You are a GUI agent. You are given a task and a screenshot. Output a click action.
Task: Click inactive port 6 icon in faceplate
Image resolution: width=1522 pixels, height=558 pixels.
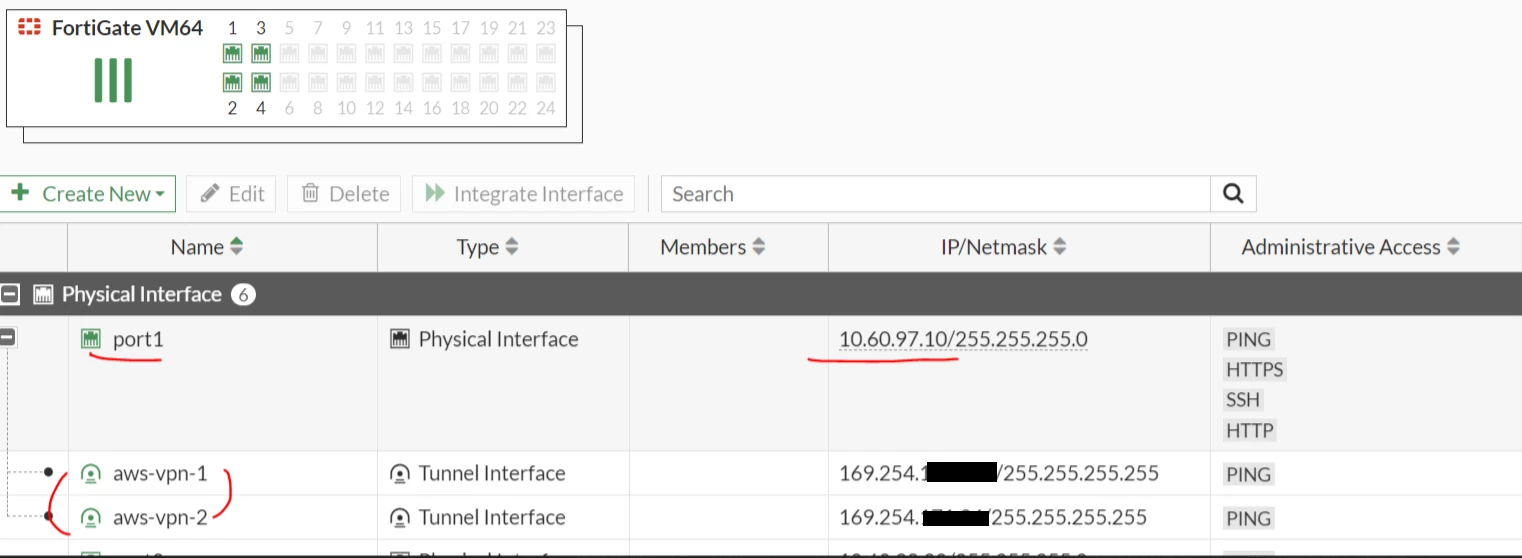point(290,82)
